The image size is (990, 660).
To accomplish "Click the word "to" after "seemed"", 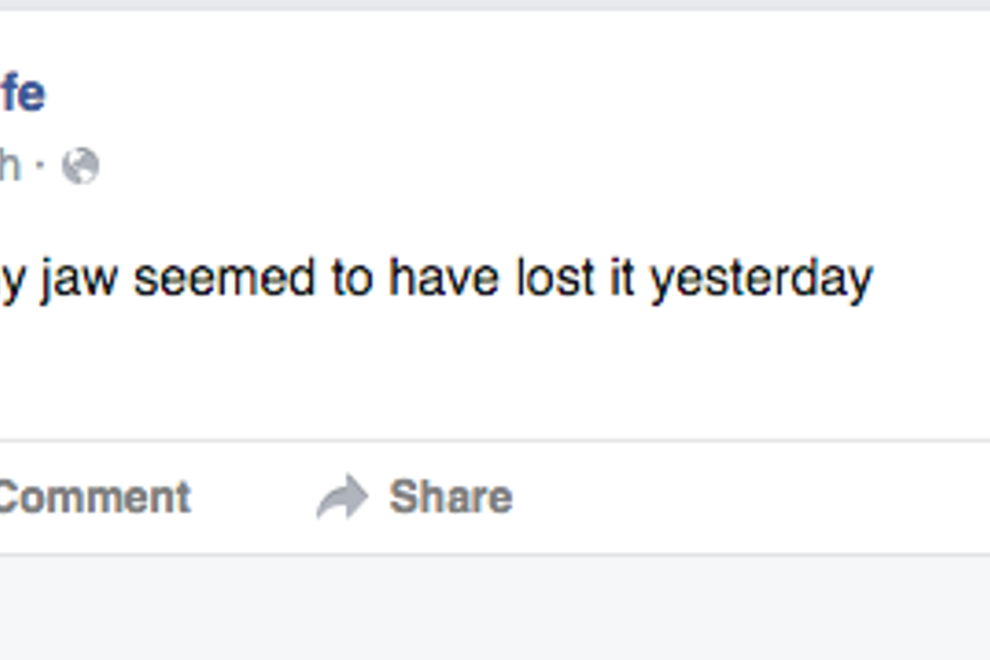I will pos(351,279).
